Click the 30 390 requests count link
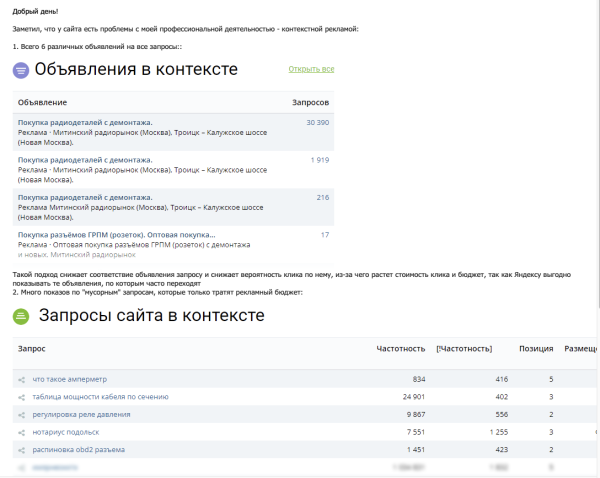The height and width of the screenshot is (478, 600). [317, 122]
